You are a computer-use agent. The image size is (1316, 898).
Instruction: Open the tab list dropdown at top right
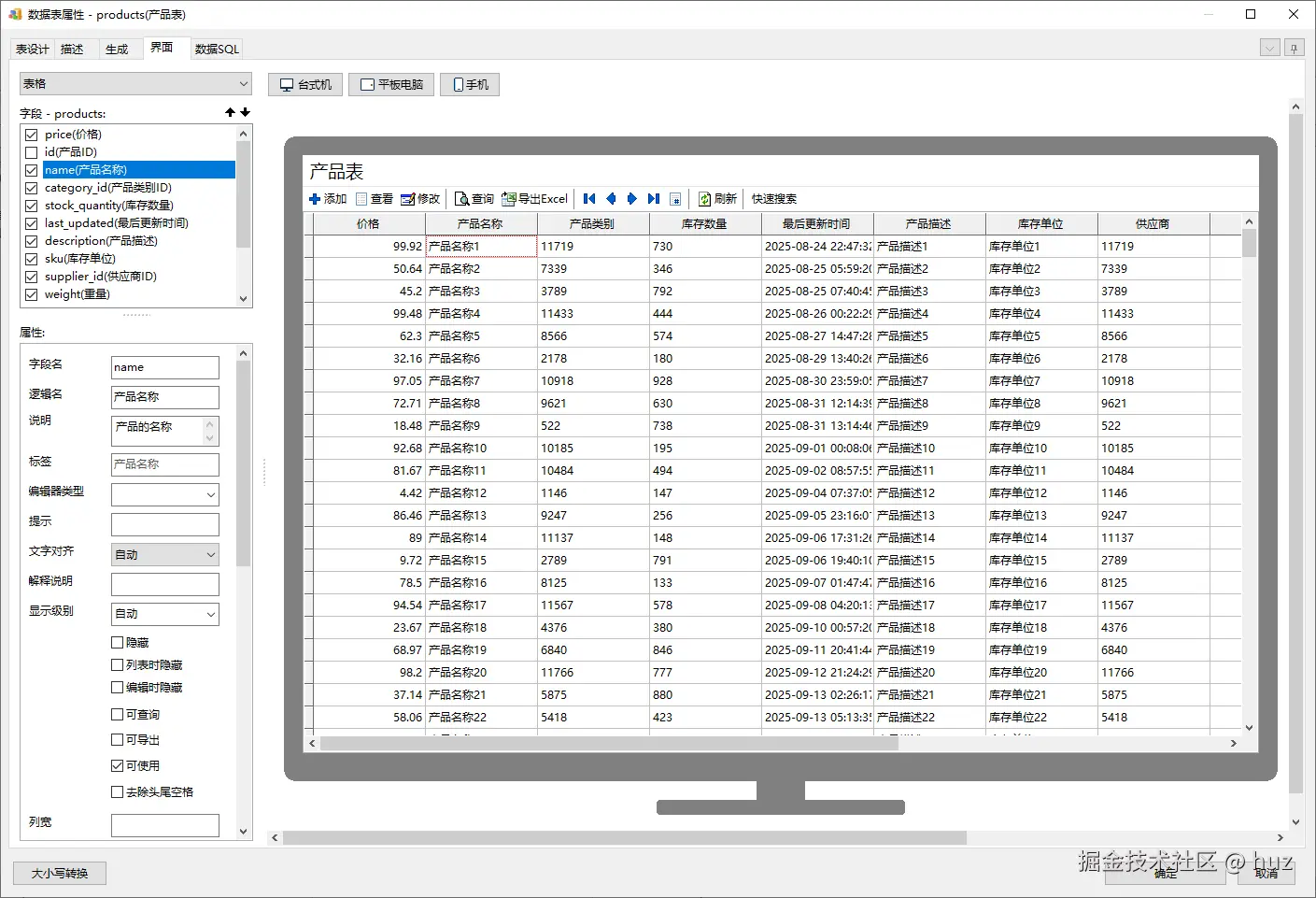tap(1269, 48)
